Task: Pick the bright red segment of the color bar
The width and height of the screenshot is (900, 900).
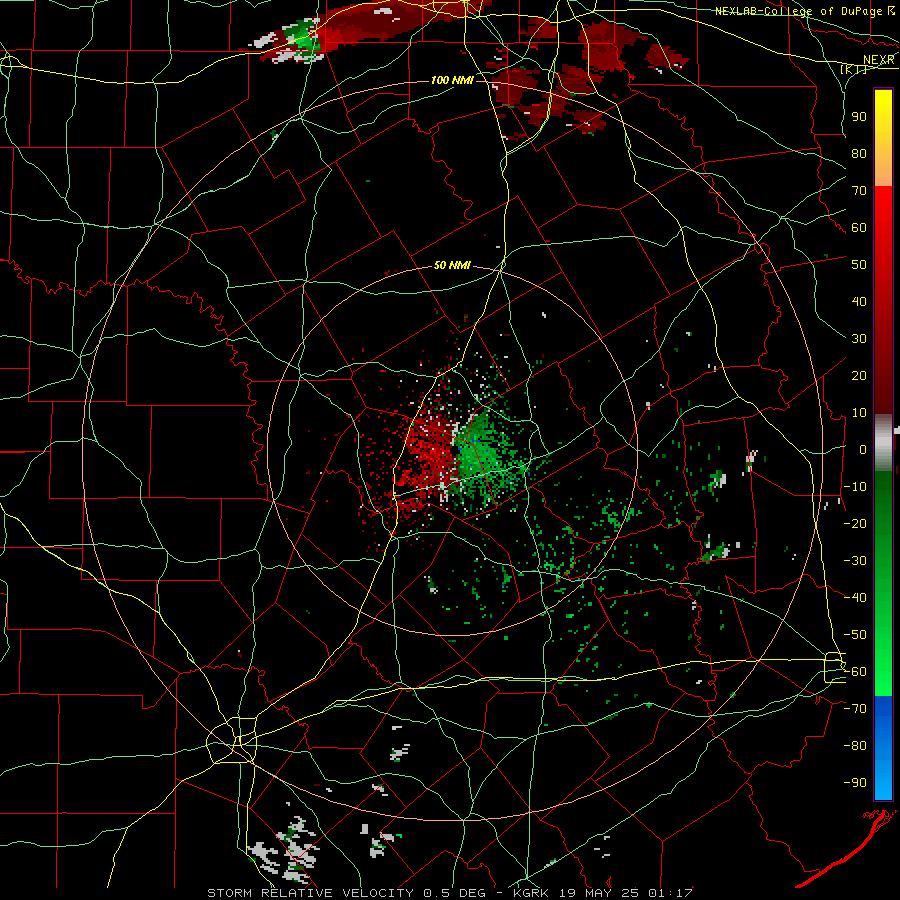Action: point(883,230)
